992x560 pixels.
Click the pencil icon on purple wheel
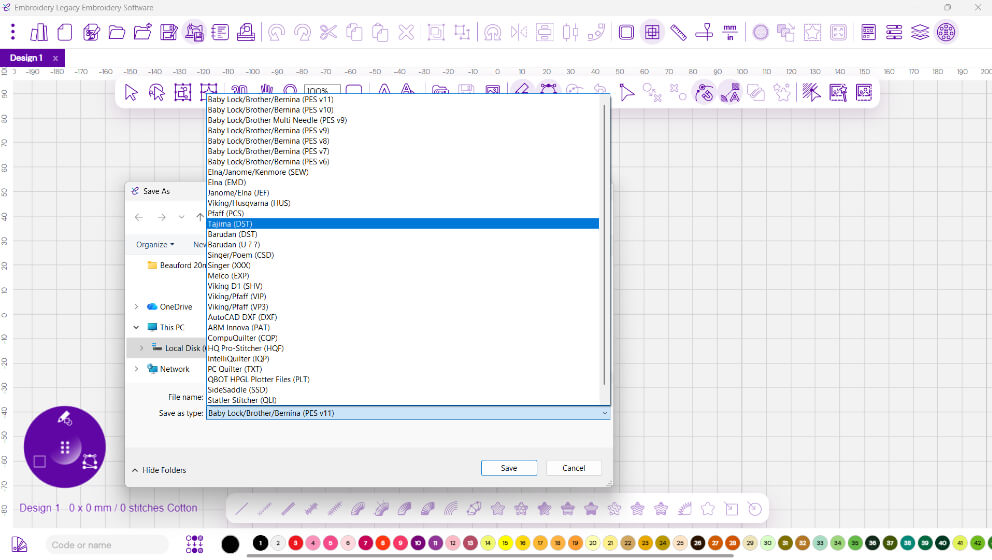(x=65, y=418)
